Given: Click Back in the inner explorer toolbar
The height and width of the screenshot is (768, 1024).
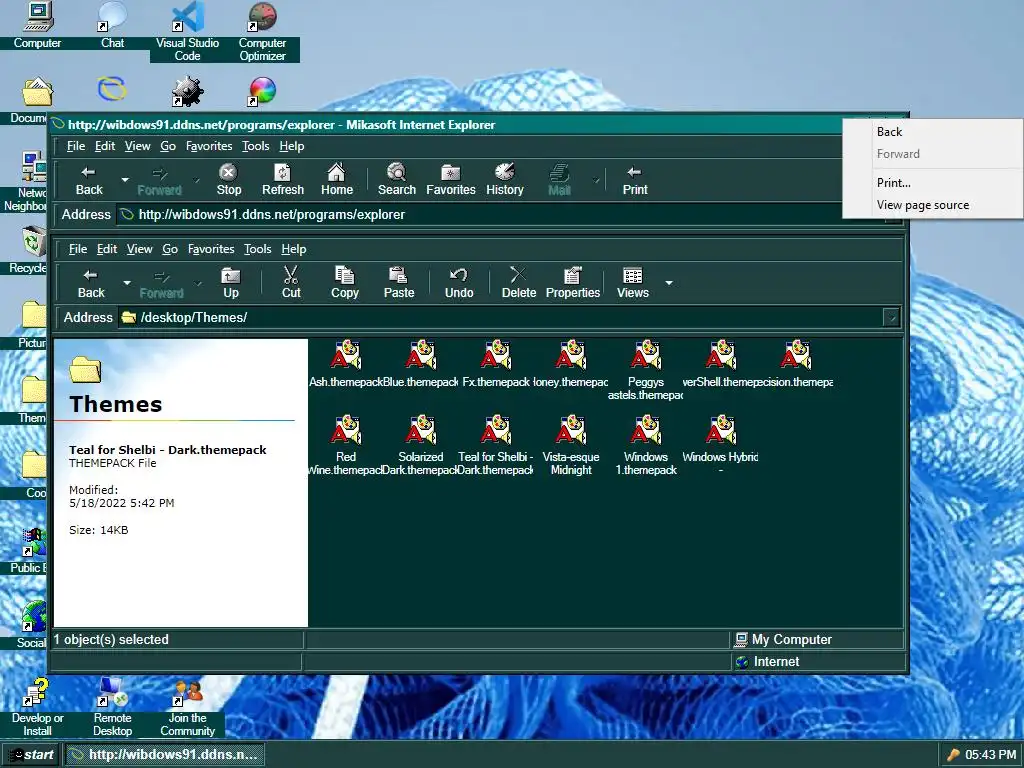Looking at the screenshot, I should tap(91, 283).
